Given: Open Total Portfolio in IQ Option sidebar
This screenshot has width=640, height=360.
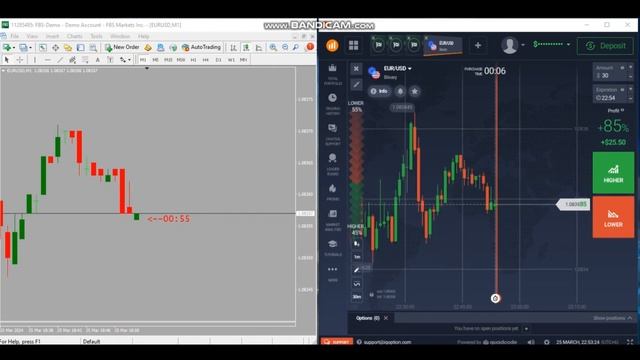Looking at the screenshot, I should [333, 74].
